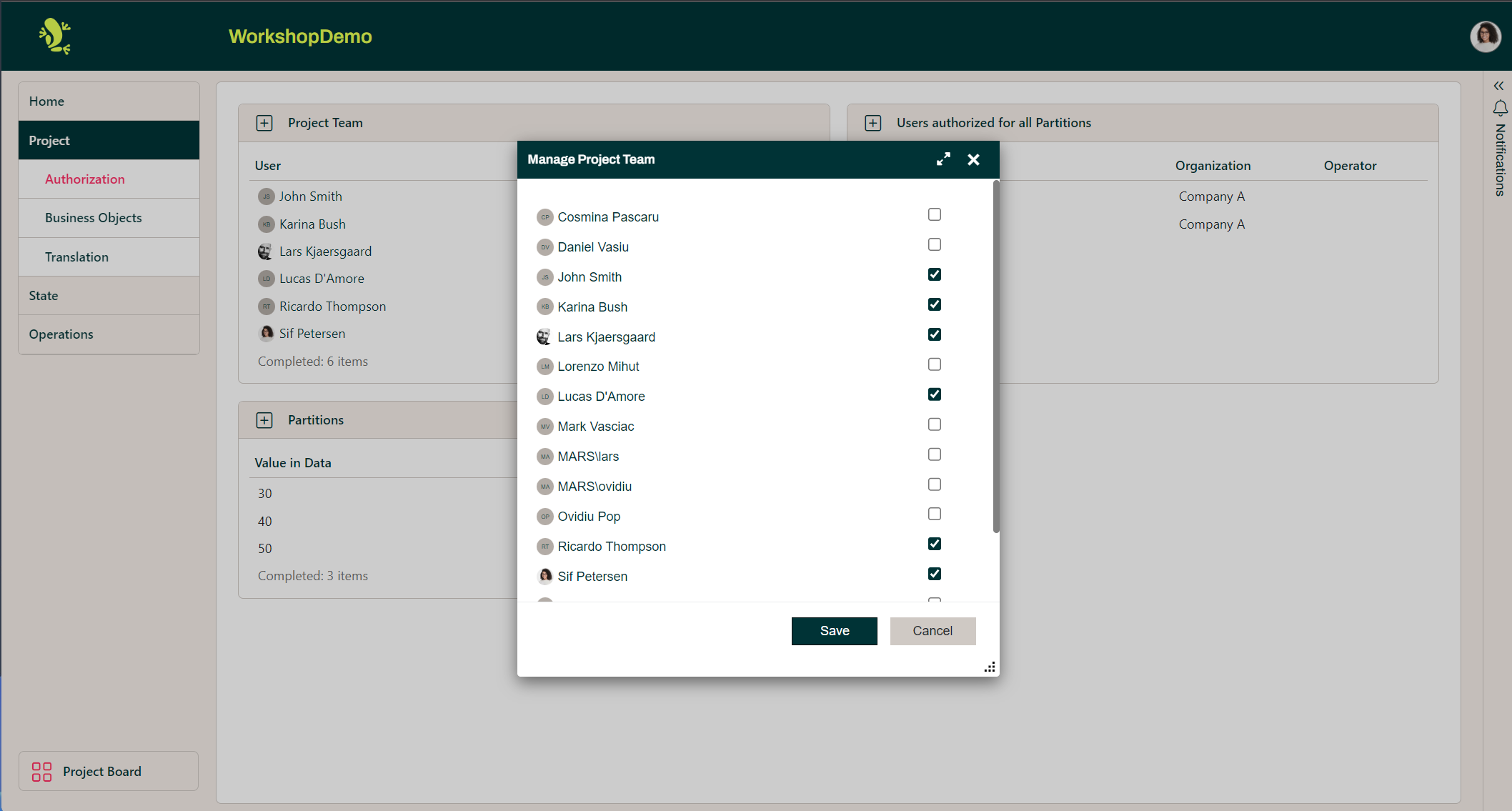This screenshot has width=1512, height=811.
Task: Click the frog logo in the top bar
Action: [55, 36]
